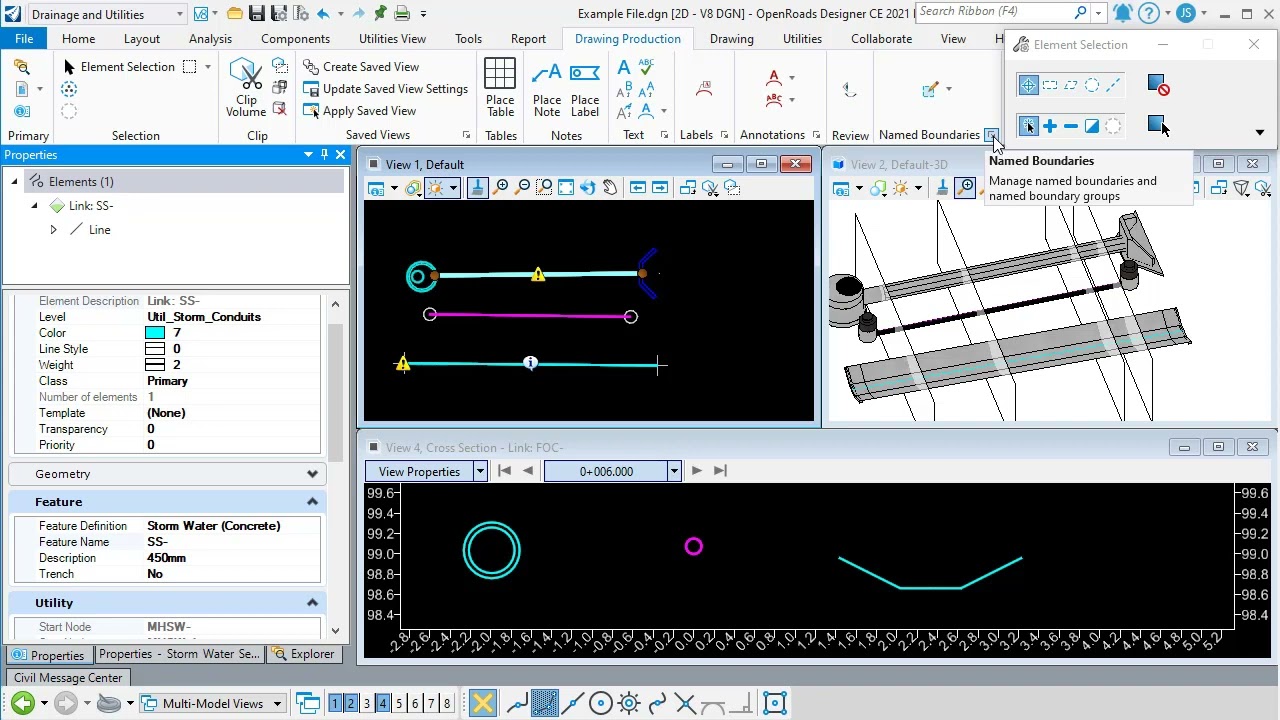Open the File menu

(x=24, y=39)
